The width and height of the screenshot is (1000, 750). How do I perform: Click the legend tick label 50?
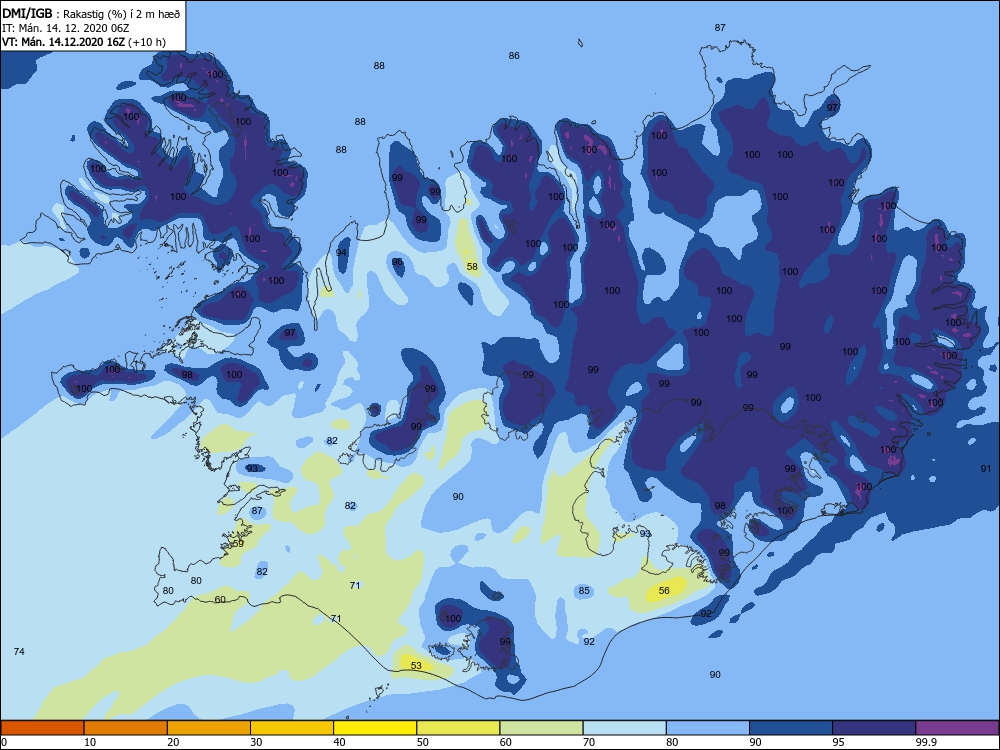click(x=423, y=742)
